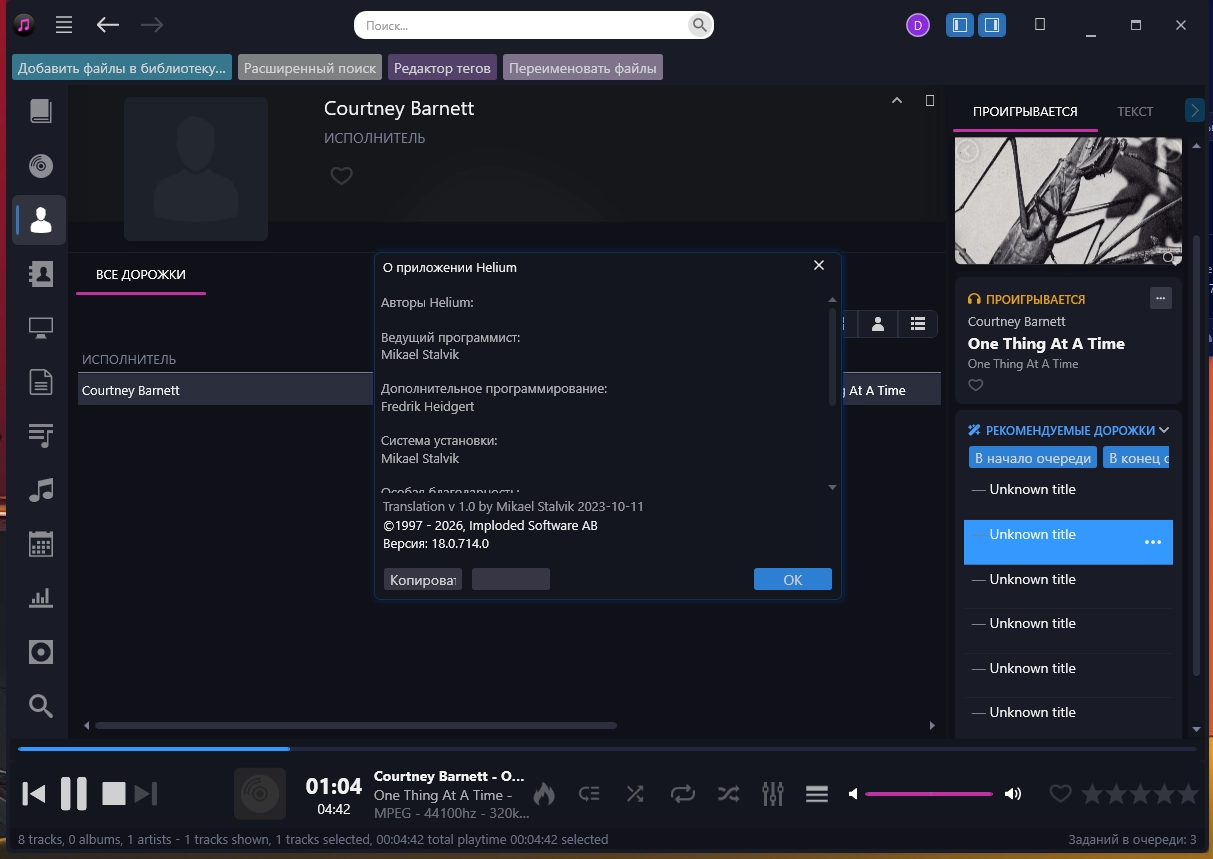The height and width of the screenshot is (859, 1213).
Task: Switch to list view in track list
Action: click(x=918, y=324)
